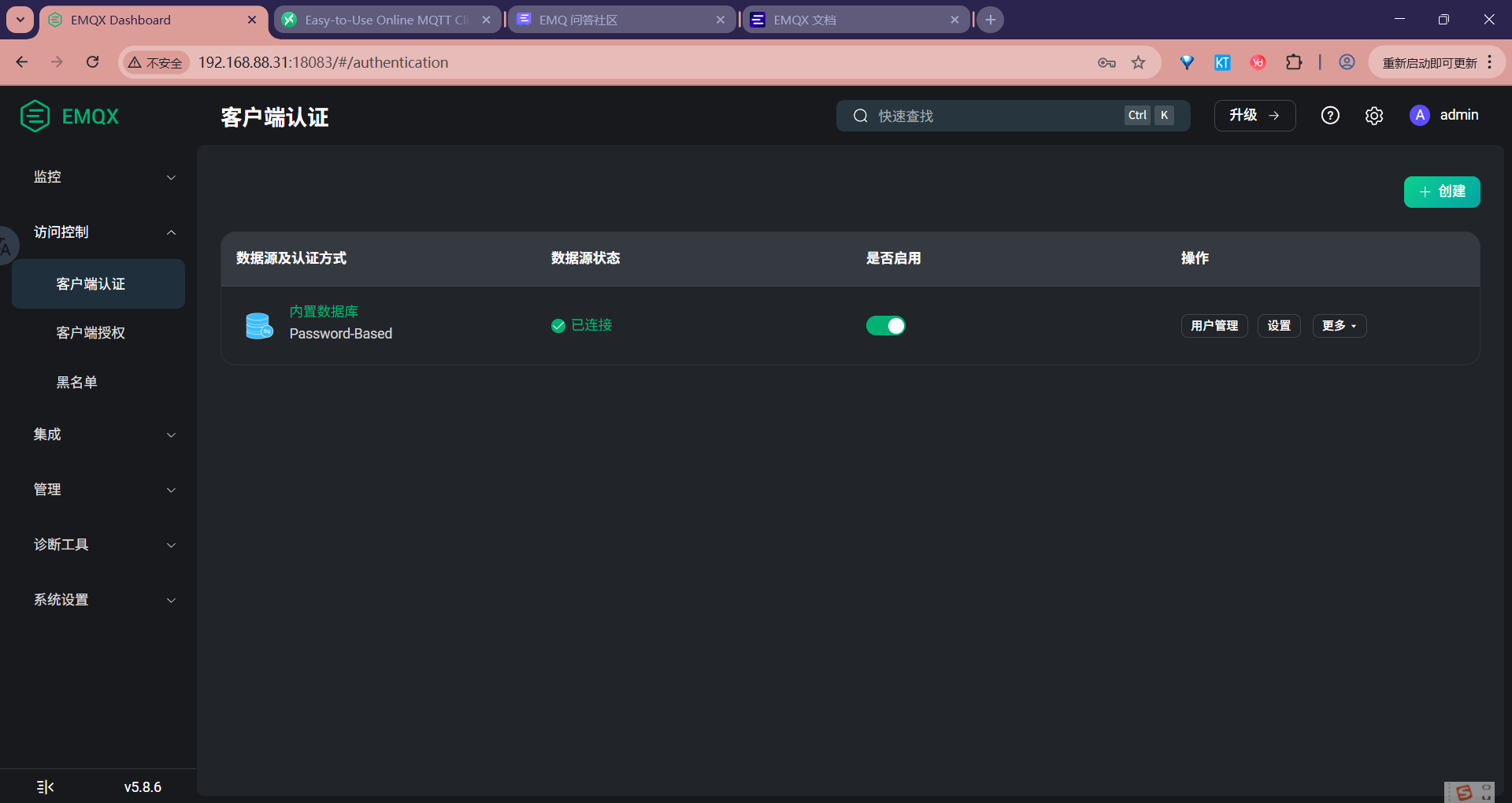Click the 已连接 status text
The width and height of the screenshot is (1512, 803).
[x=591, y=325]
